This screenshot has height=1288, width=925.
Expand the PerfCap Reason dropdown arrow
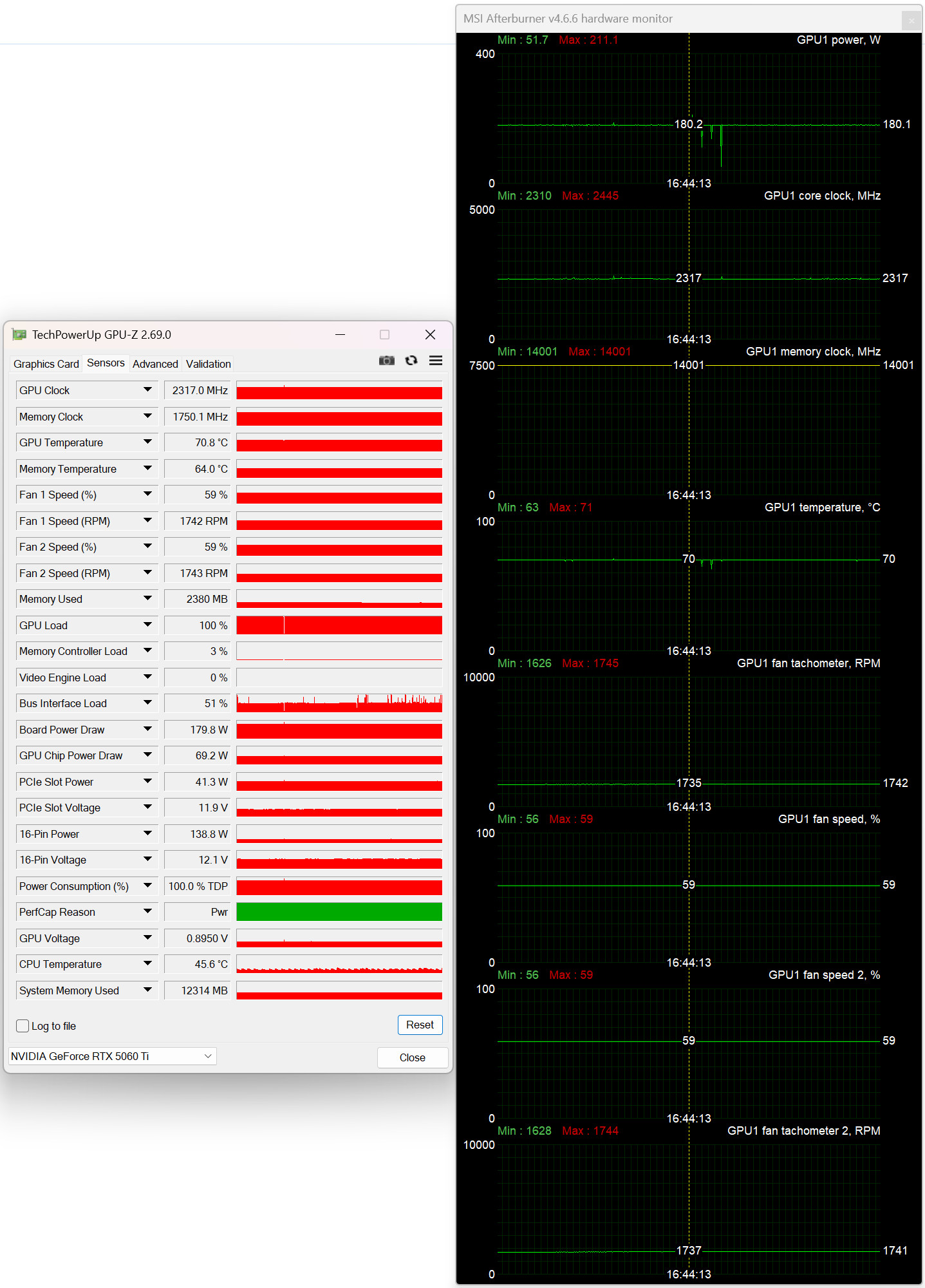(147, 912)
